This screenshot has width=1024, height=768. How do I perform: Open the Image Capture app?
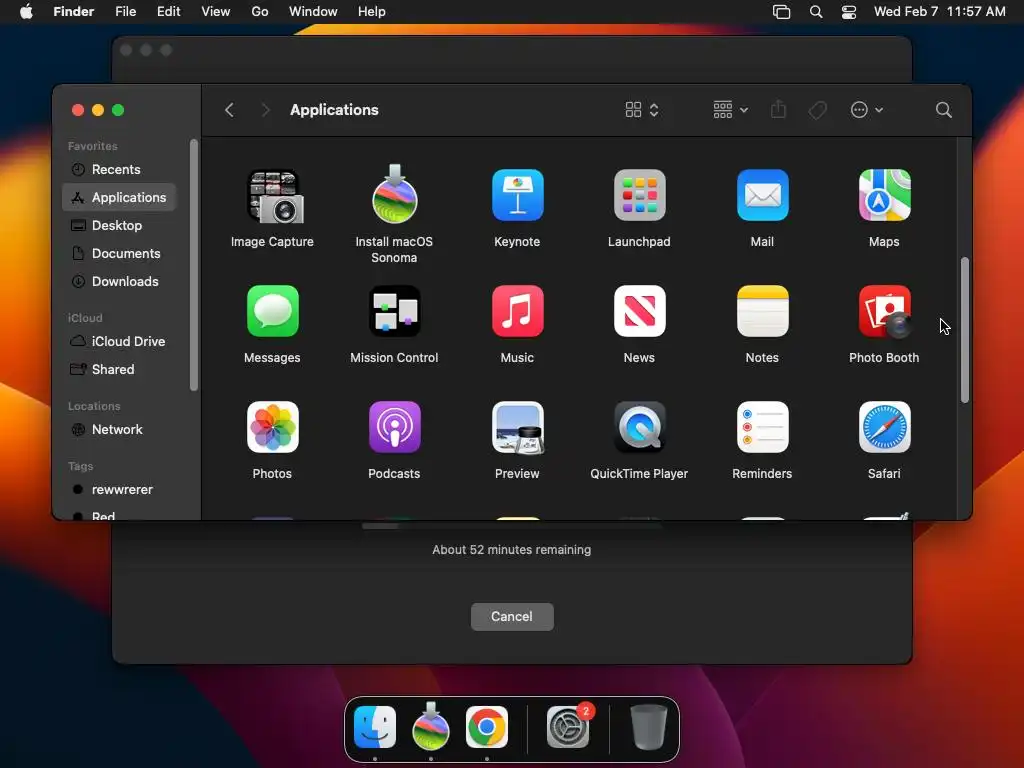point(272,196)
